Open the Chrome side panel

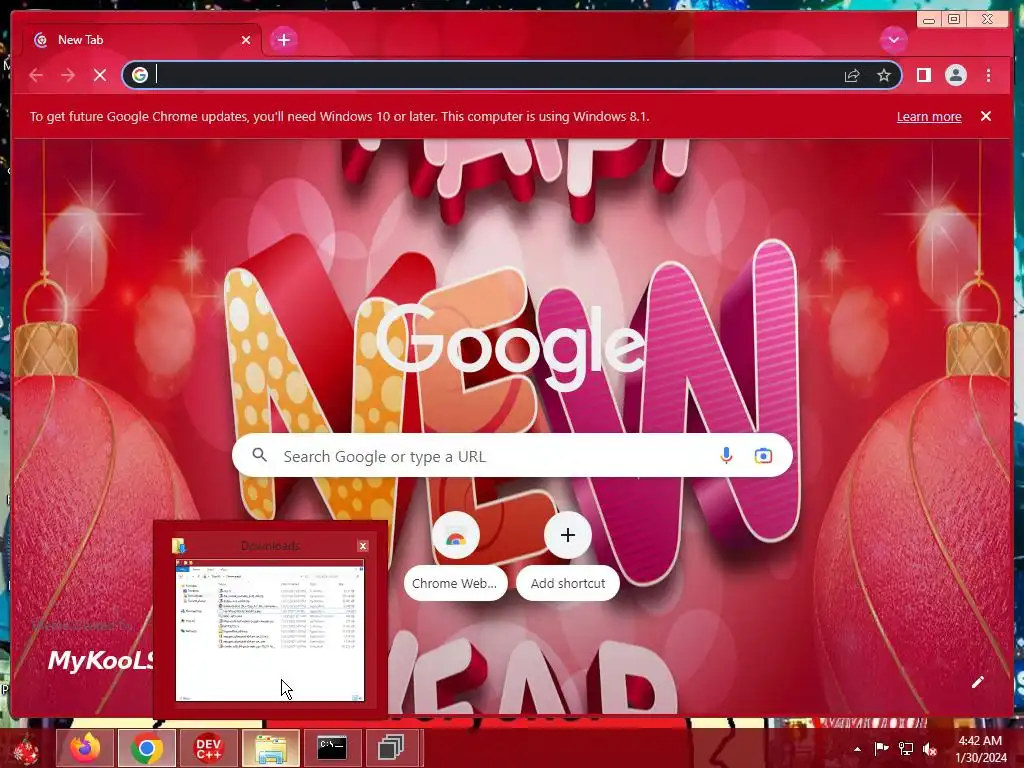point(923,75)
